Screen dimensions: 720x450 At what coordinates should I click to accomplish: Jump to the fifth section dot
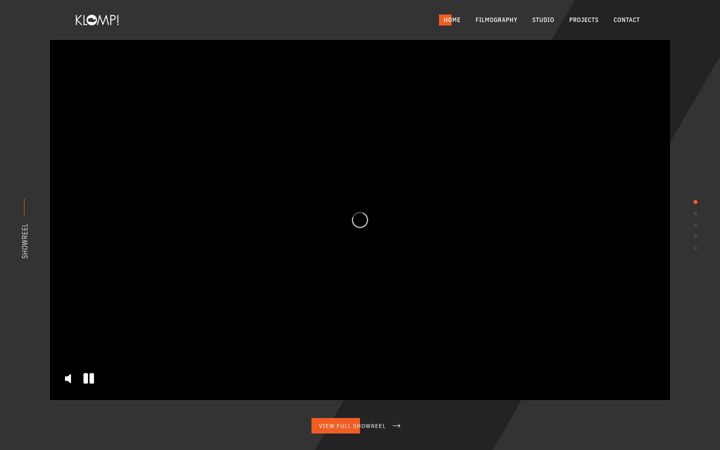coord(695,248)
